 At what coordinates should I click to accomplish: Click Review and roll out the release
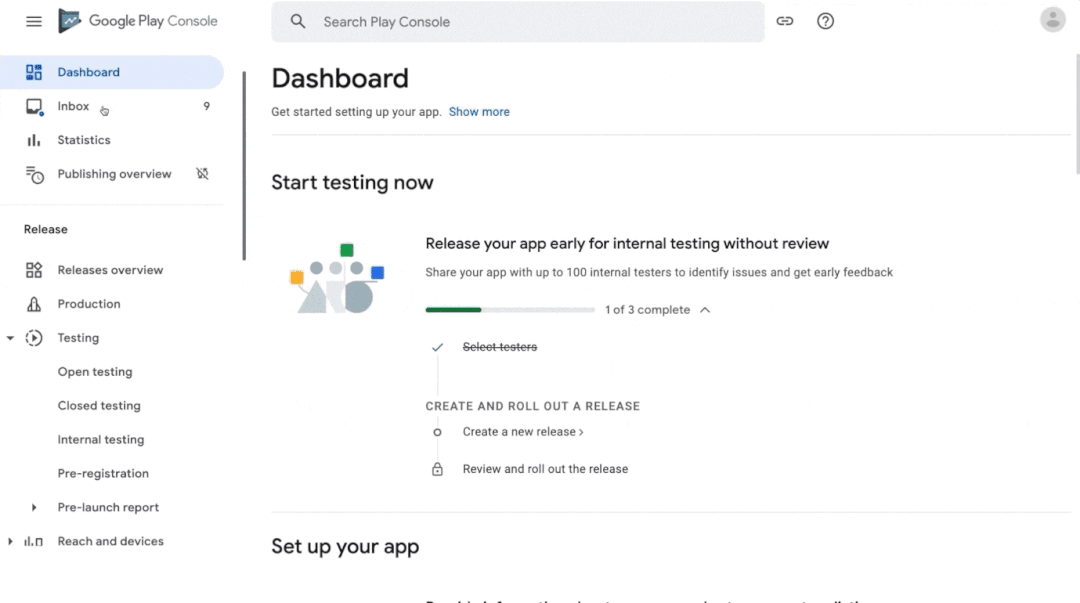pos(545,469)
